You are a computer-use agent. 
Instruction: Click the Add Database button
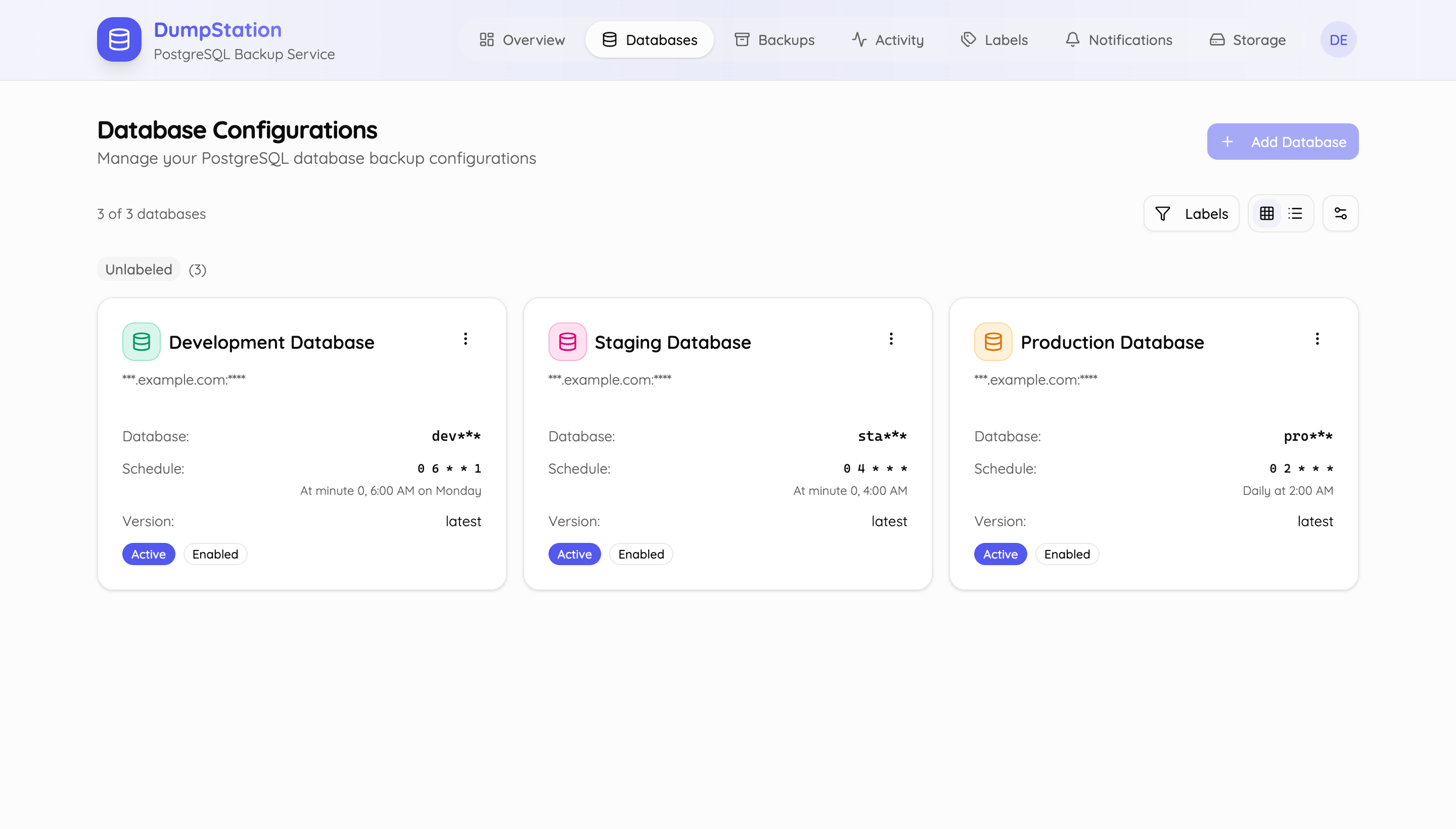[1282, 142]
